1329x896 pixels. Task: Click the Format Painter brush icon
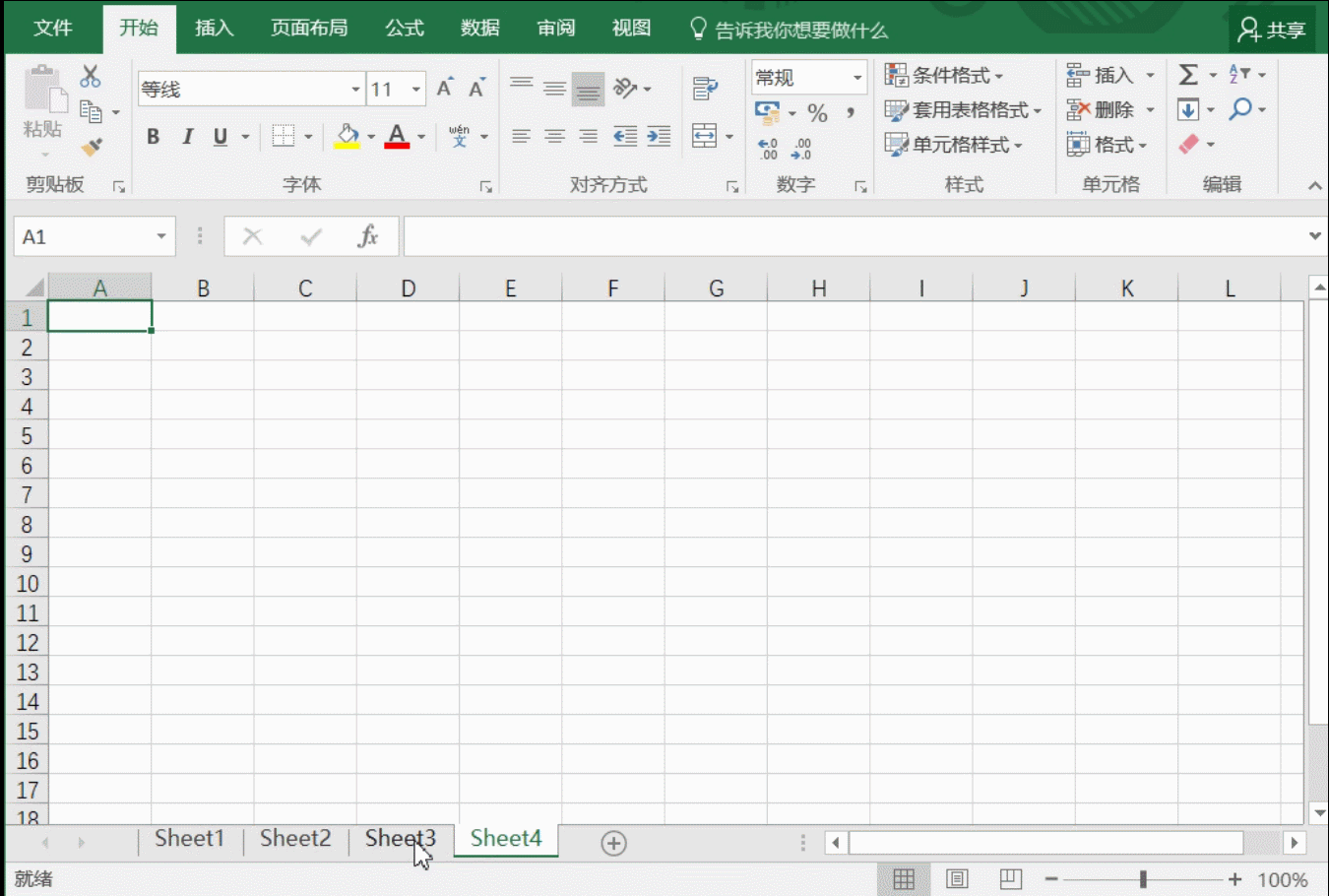coord(92,148)
